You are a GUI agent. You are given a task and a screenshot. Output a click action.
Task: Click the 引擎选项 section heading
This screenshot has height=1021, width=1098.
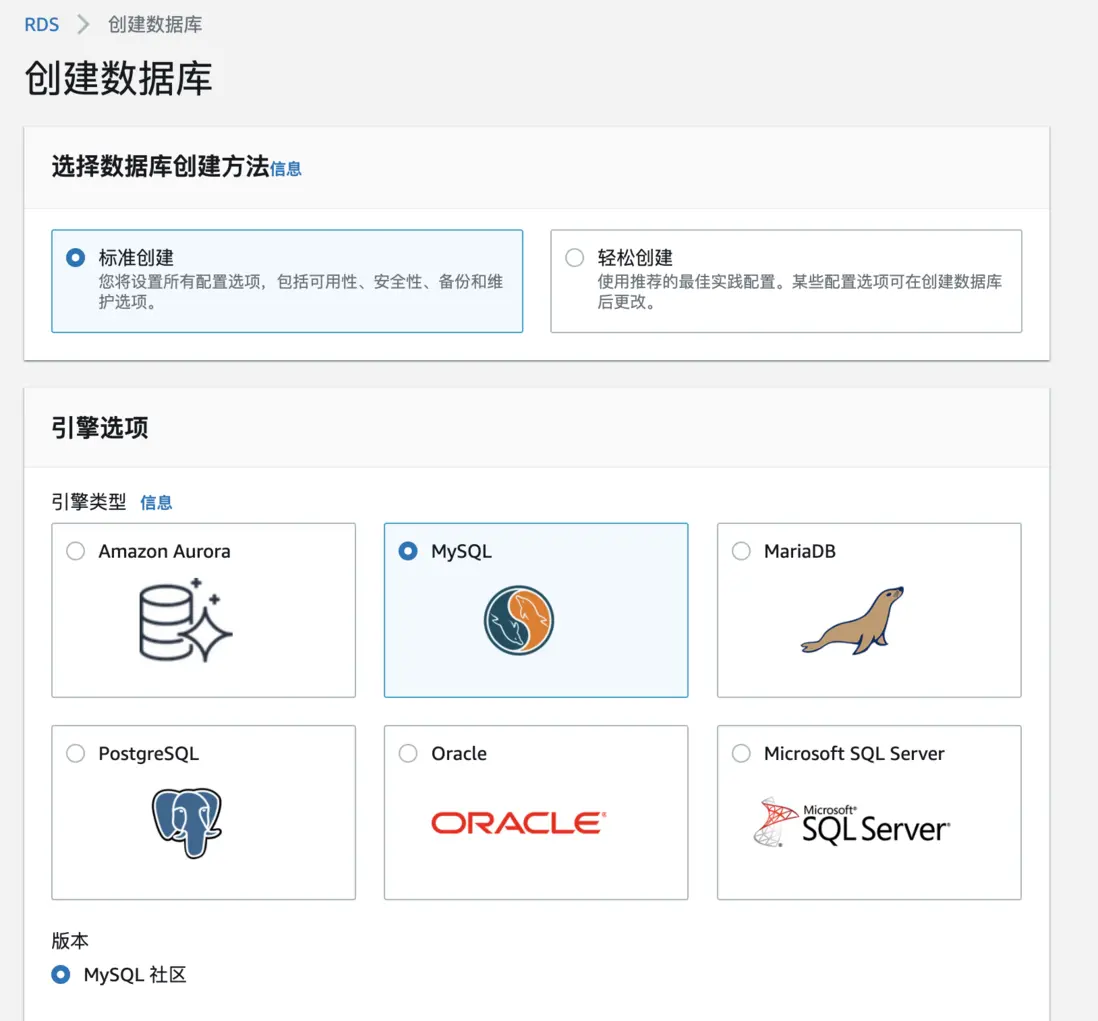99,428
